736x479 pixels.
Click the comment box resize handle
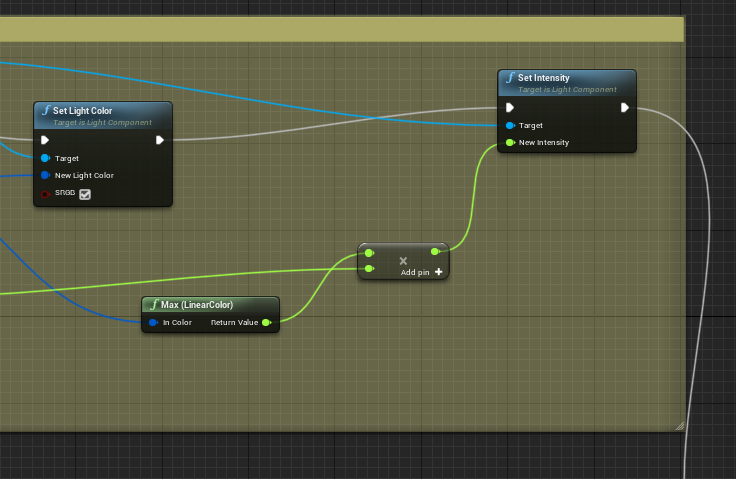click(x=680, y=426)
